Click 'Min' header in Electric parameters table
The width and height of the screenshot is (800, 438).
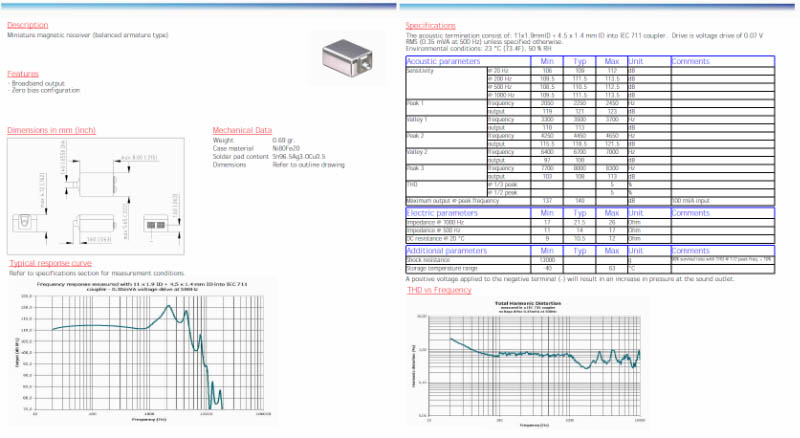tap(547, 213)
